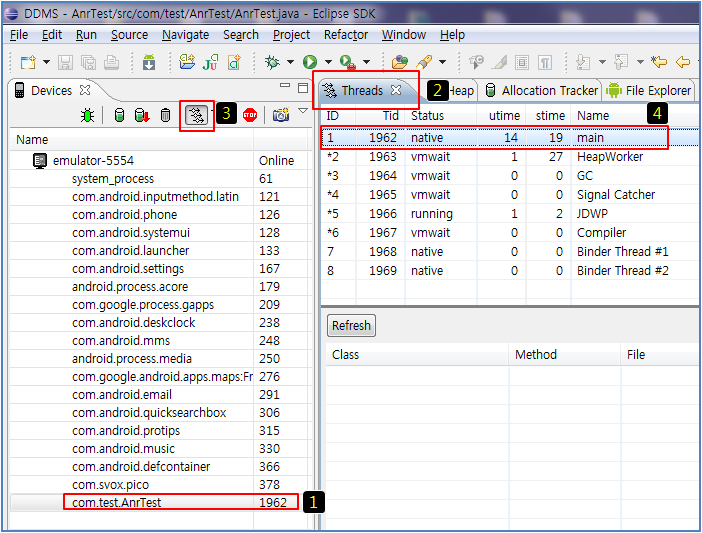The width and height of the screenshot is (702, 533).
Task: Select the emulator-5554 device
Action: click(x=160, y=160)
